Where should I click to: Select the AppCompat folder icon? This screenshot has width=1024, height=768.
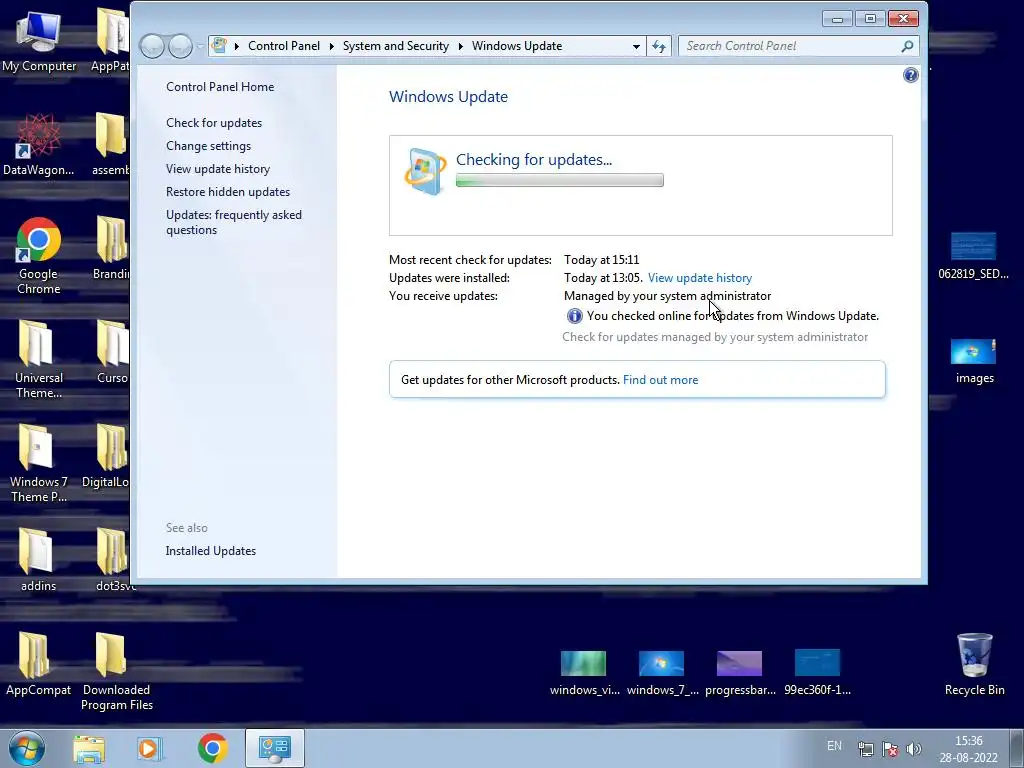point(38,664)
